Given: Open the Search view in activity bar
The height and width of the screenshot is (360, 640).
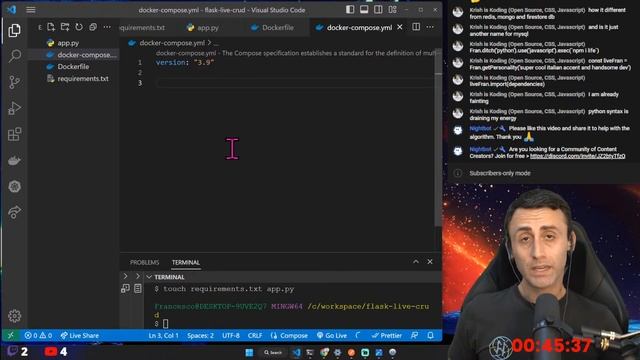Looking at the screenshot, I should pos(15,56).
